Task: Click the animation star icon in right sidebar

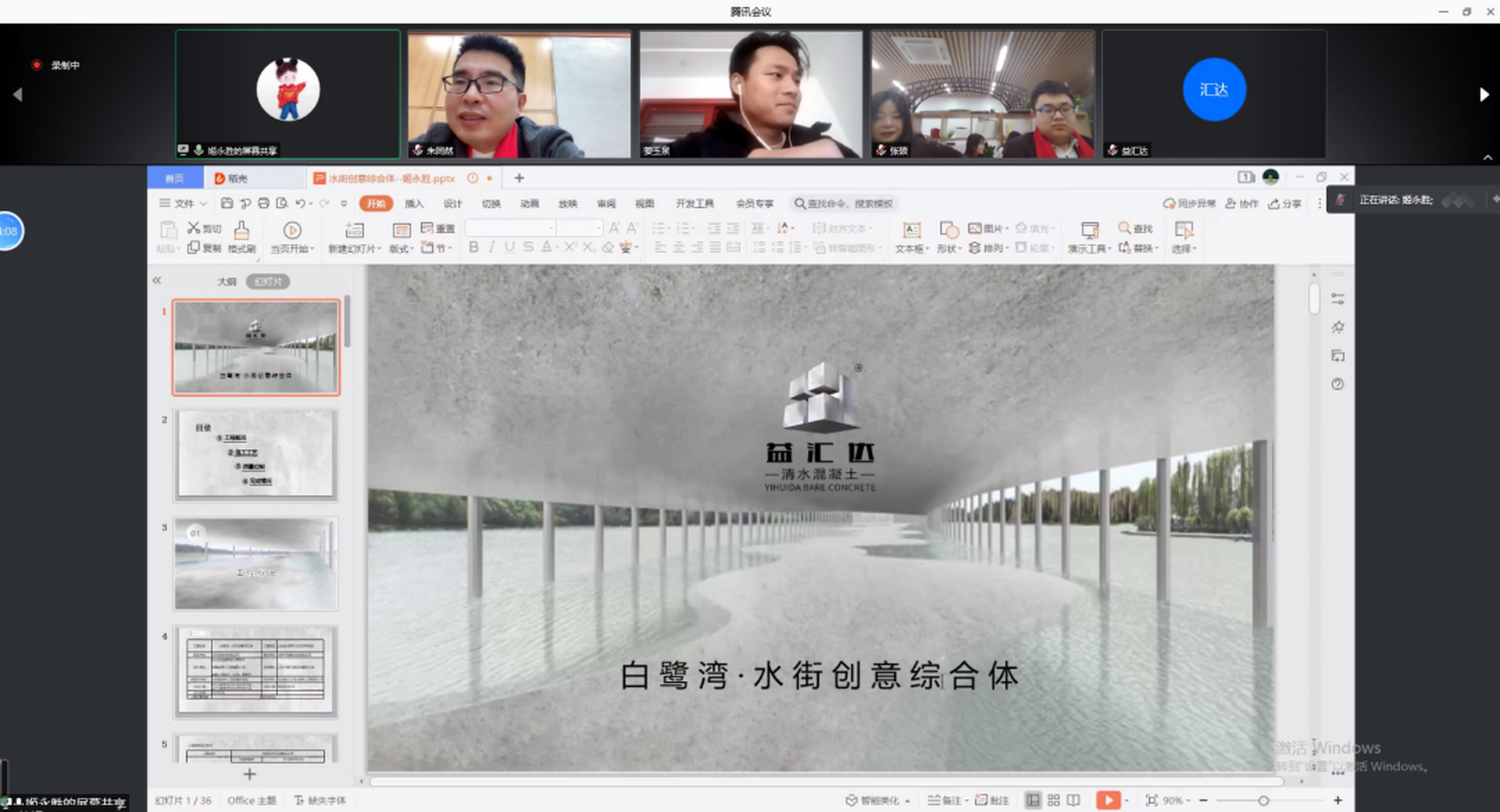Action: pos(1337,327)
